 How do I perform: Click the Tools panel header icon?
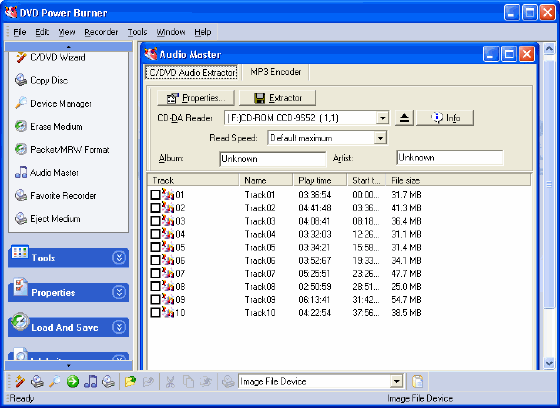20,252
